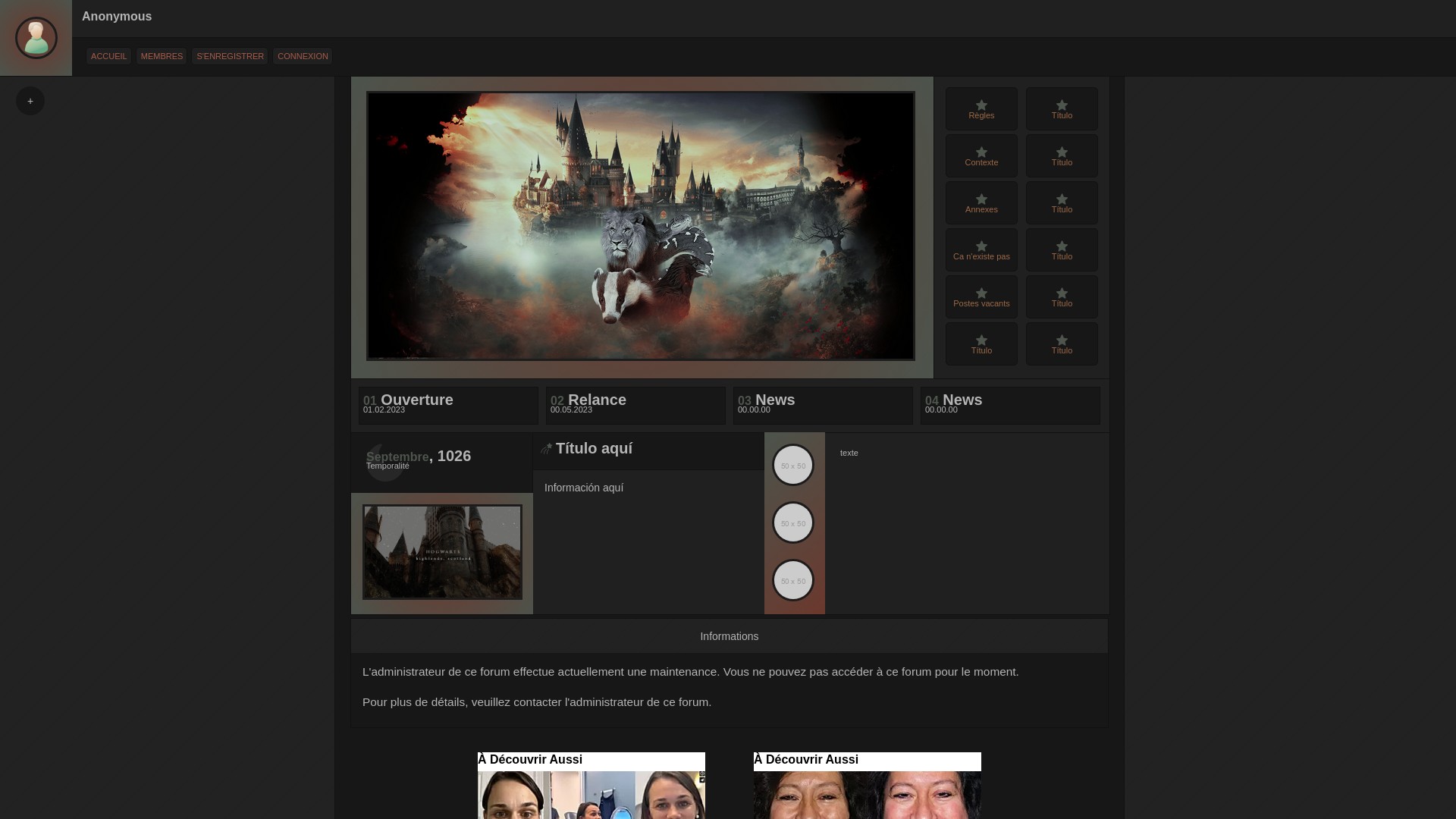Image resolution: width=1456 pixels, height=819 pixels.
Task: Open the Annexes star tile
Action: click(981, 202)
